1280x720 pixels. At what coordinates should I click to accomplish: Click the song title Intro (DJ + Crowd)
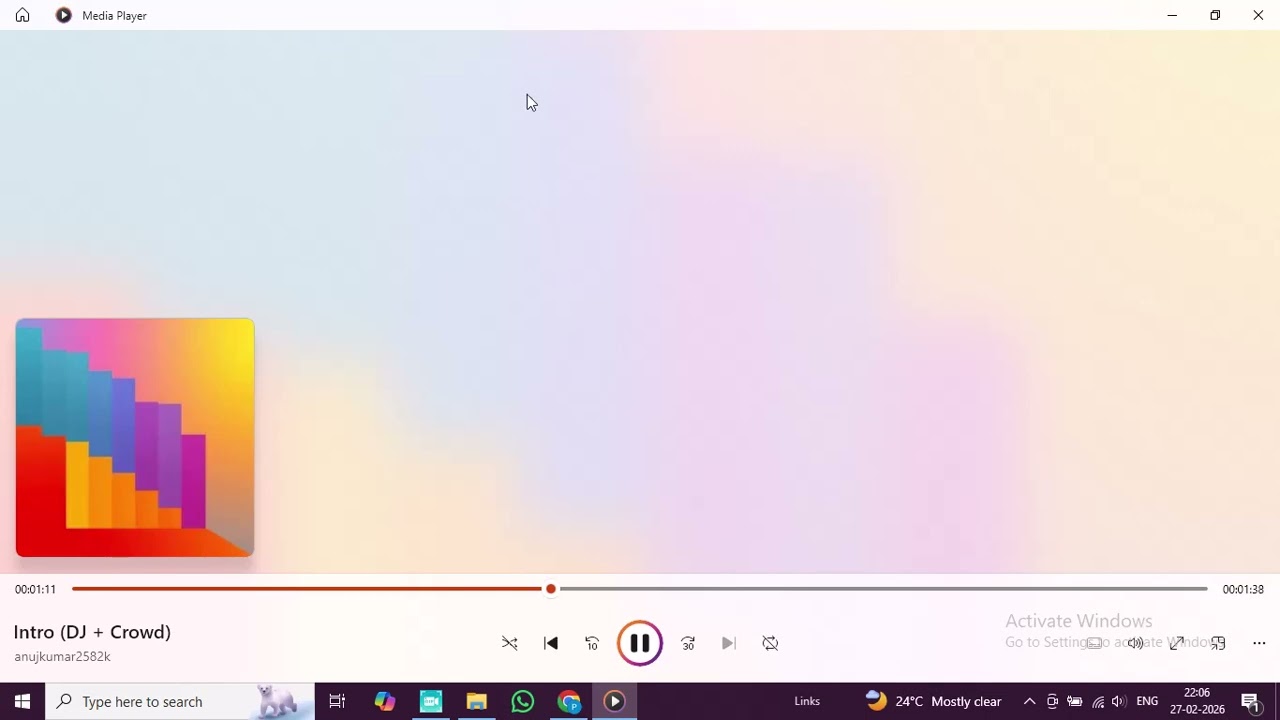point(92,632)
